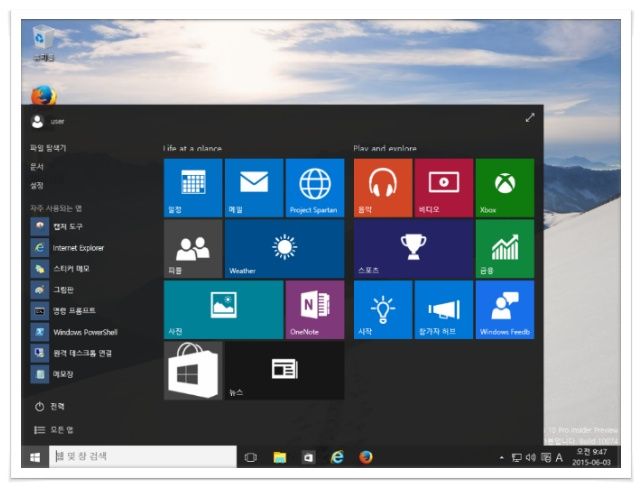Open the Photos (사진) tile
This screenshot has height=488, width=642.
(x=224, y=310)
